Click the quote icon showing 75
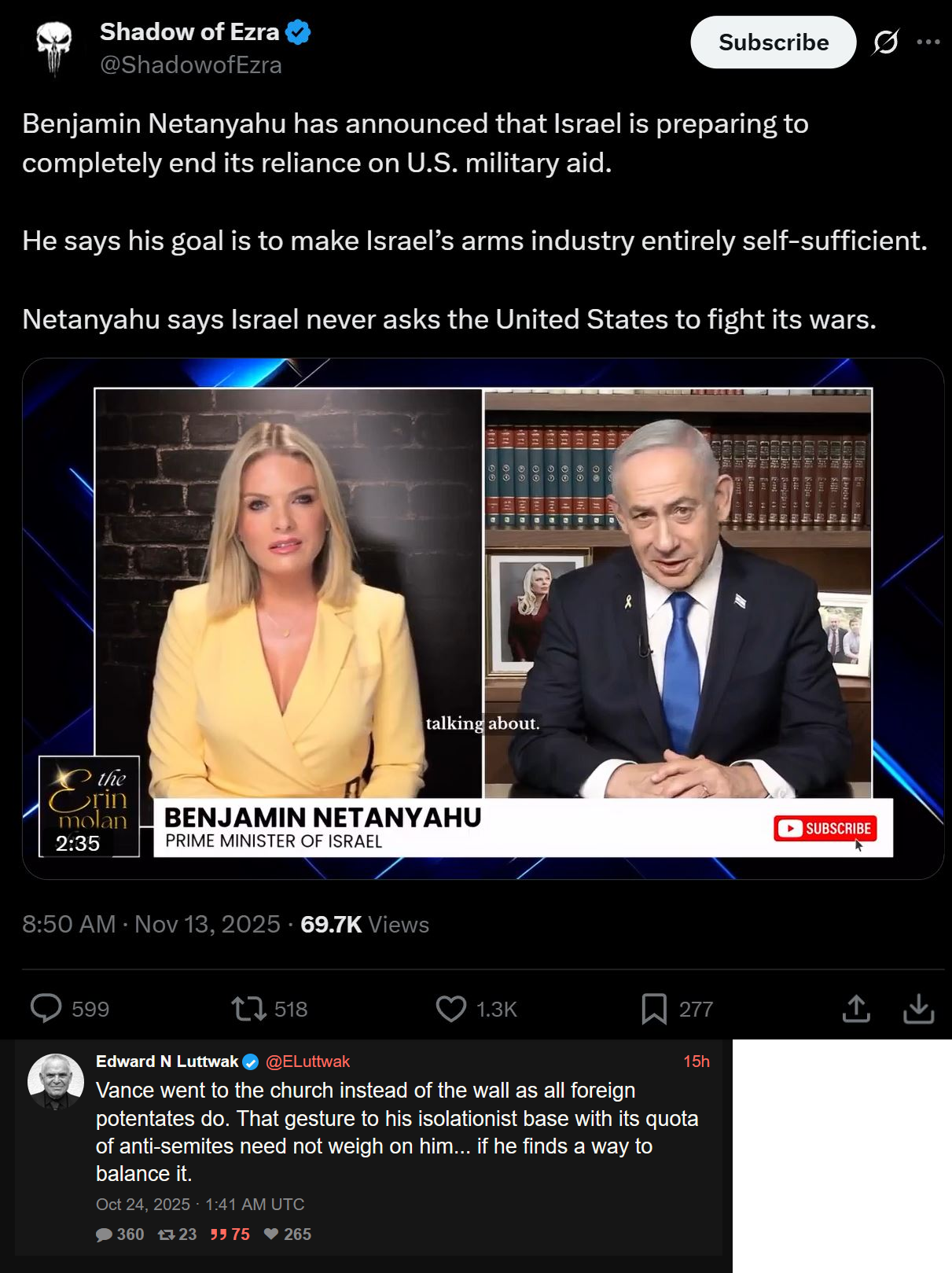Viewport: 952px width, 1273px height. [218, 1234]
